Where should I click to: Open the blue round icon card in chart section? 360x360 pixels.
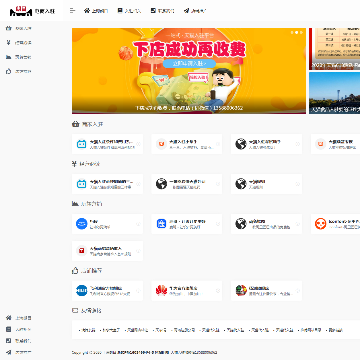107,224
